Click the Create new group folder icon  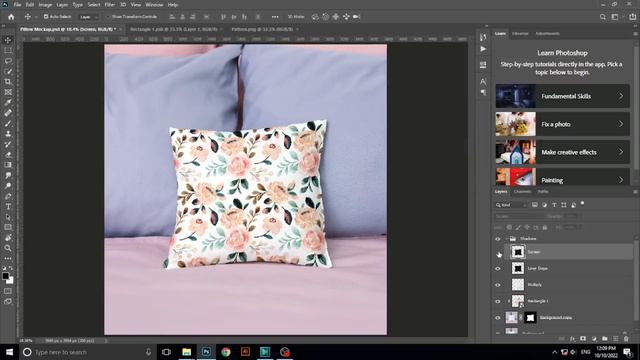[x=604, y=339]
